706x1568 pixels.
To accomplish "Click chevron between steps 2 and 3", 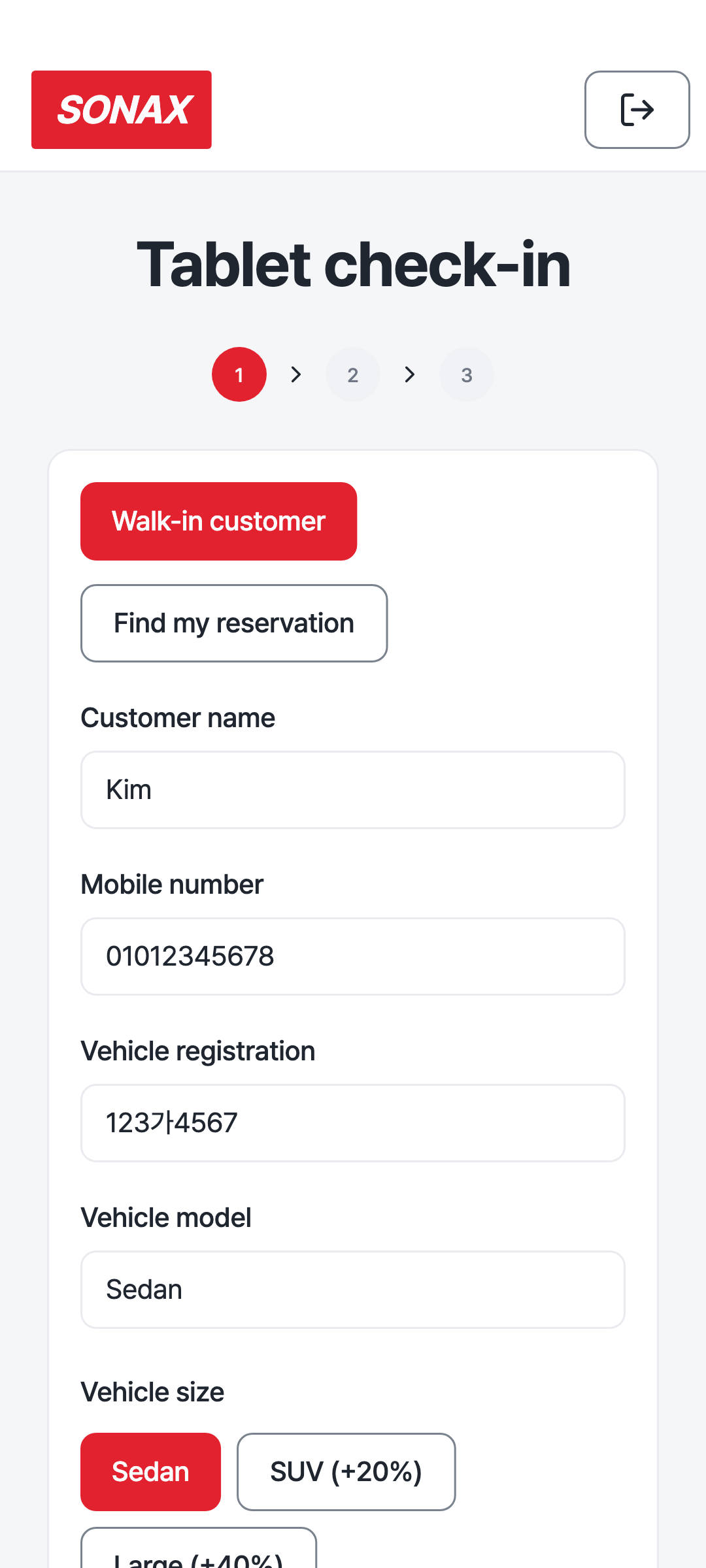I will click(410, 374).
